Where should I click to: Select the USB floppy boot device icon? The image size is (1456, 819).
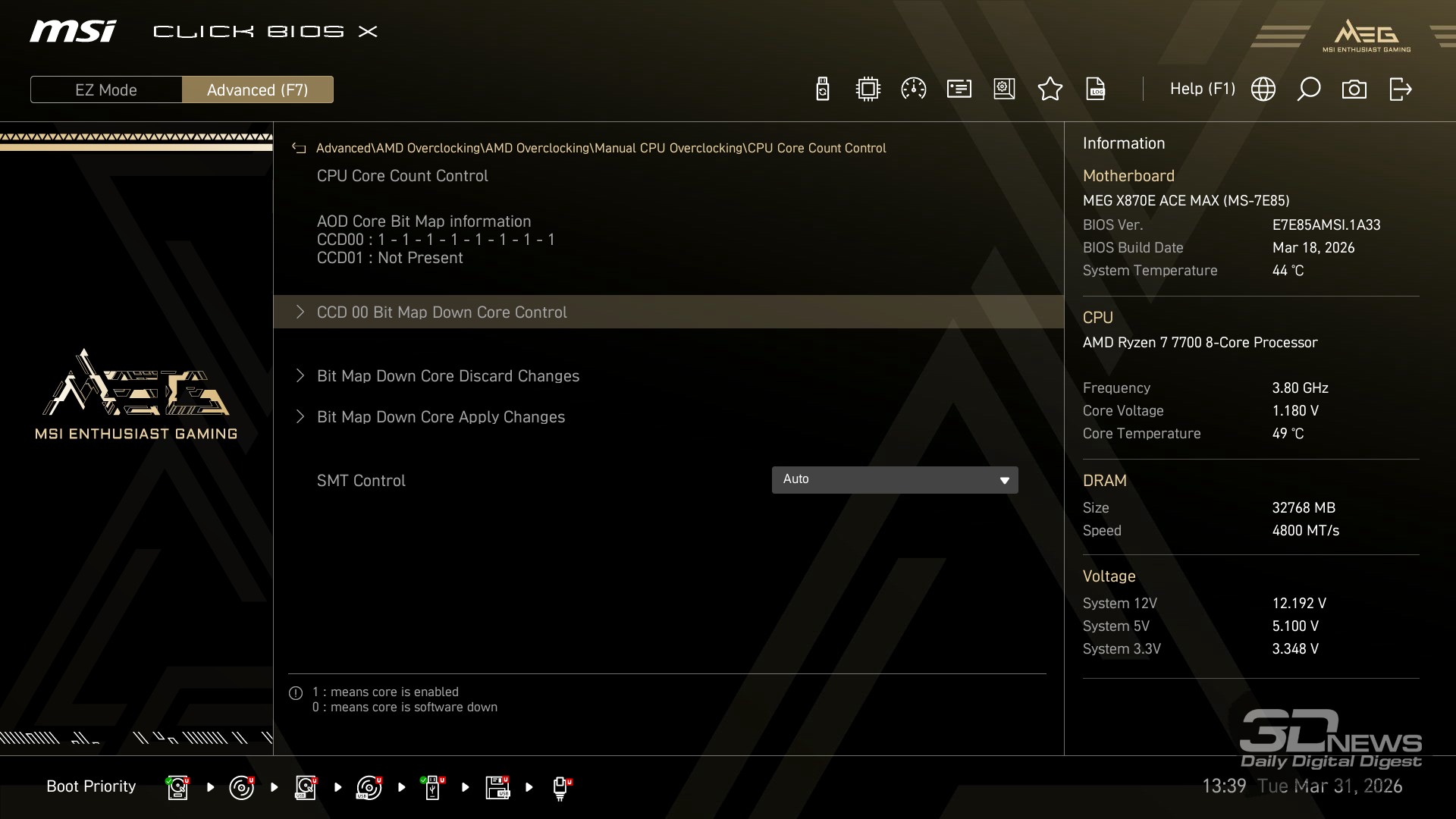pos(497,787)
